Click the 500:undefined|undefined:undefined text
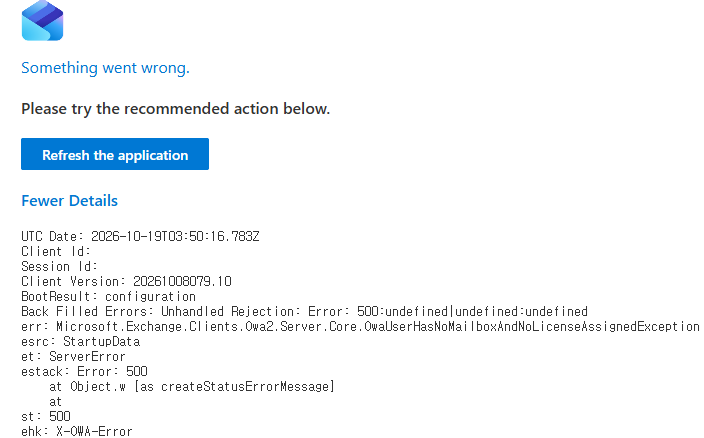Screen dimensions: 704x438 coord(472,311)
